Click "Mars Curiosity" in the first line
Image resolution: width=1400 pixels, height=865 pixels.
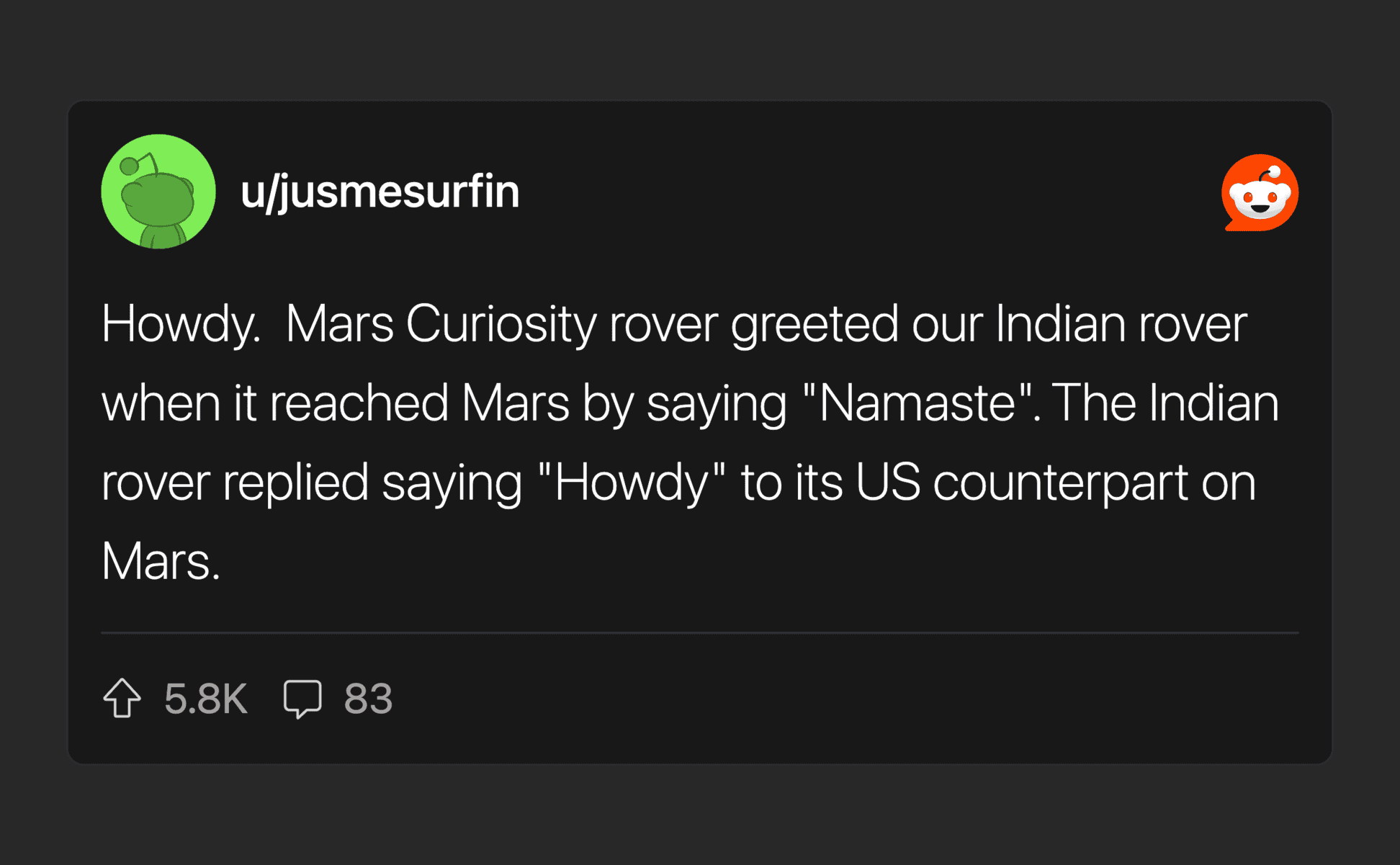pyautogui.click(x=441, y=324)
